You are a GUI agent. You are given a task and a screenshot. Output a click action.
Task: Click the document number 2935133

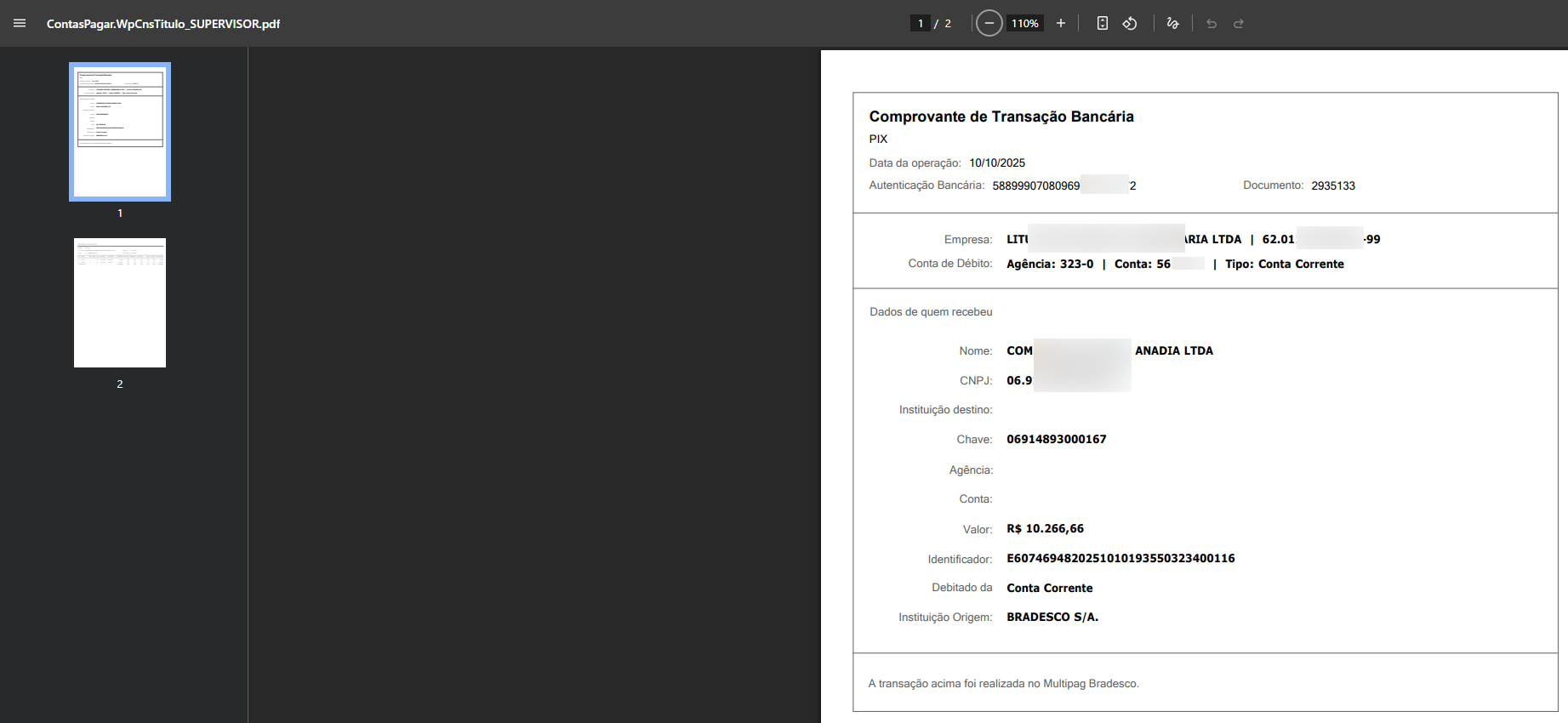tap(1332, 185)
